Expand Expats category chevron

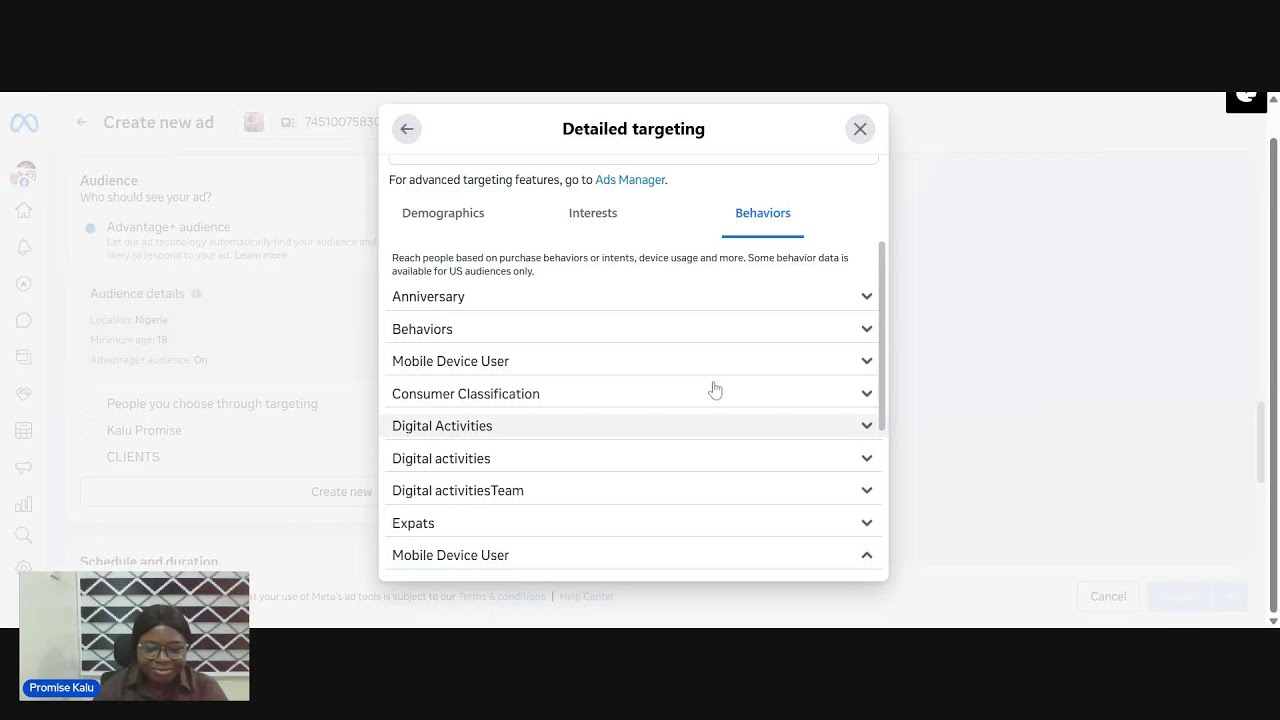[867, 523]
